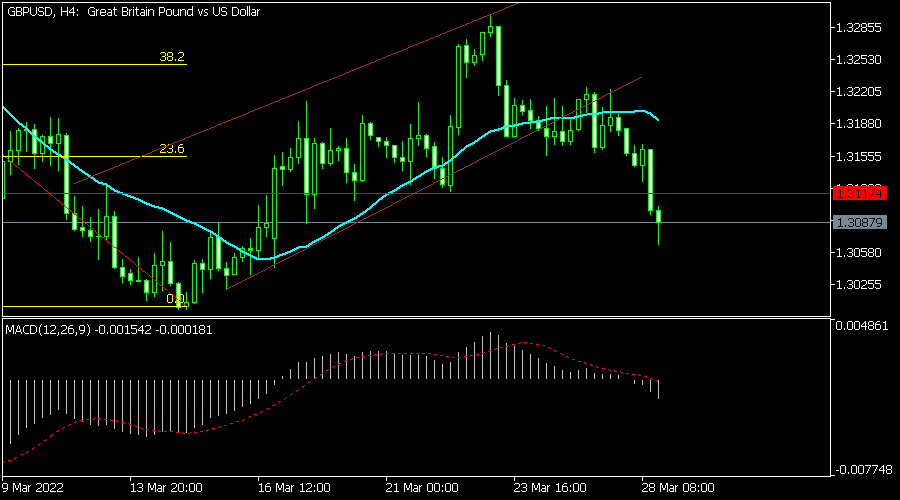
Task: Click the 1.32855 price scale value
Action: (x=858, y=28)
